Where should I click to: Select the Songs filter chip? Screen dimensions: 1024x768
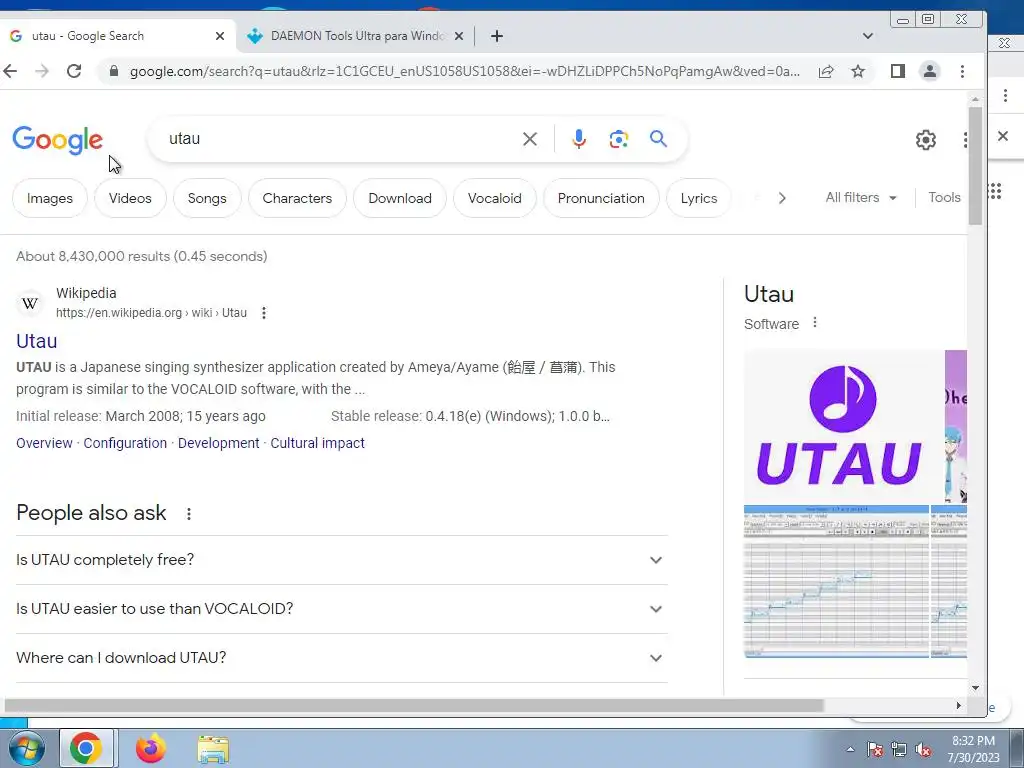tap(207, 198)
